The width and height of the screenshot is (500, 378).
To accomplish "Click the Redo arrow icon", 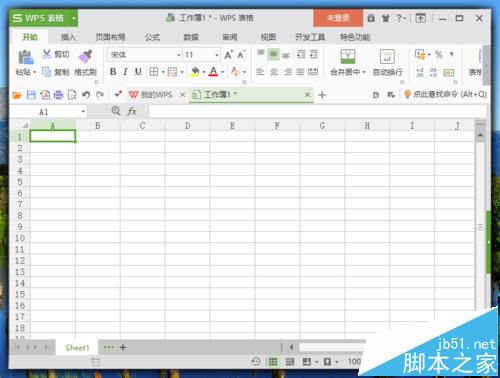I will click(100, 95).
